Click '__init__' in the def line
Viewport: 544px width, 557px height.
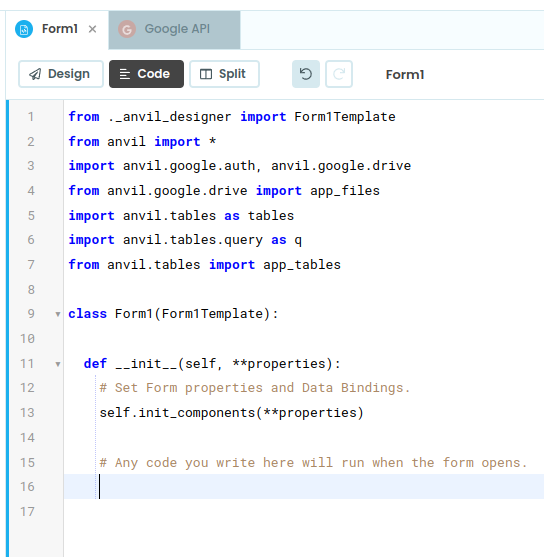pos(146,364)
